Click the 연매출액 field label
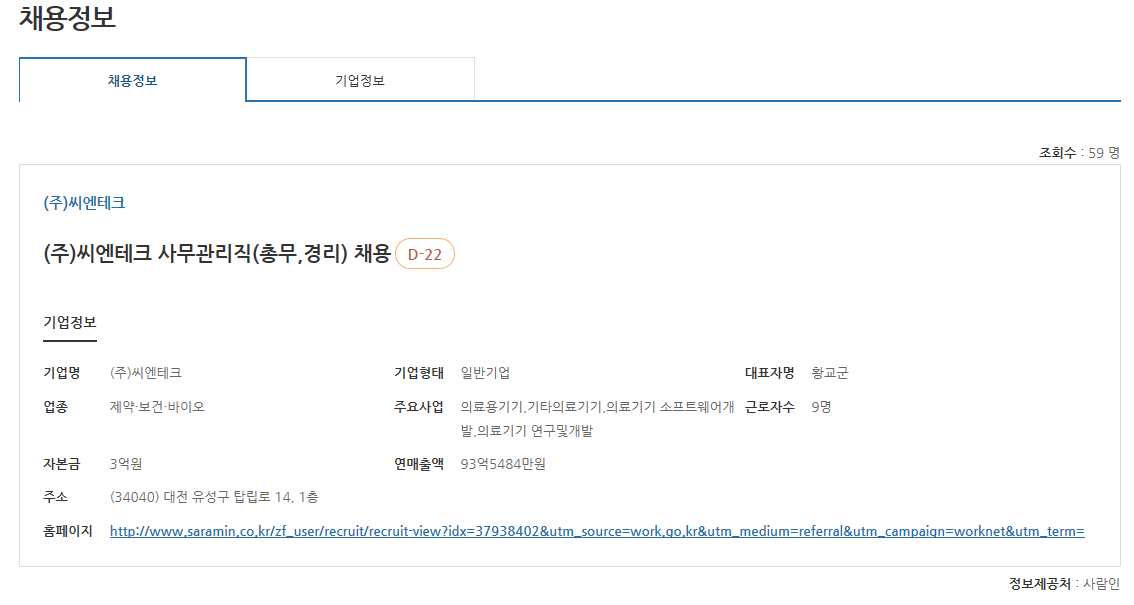 pos(419,464)
